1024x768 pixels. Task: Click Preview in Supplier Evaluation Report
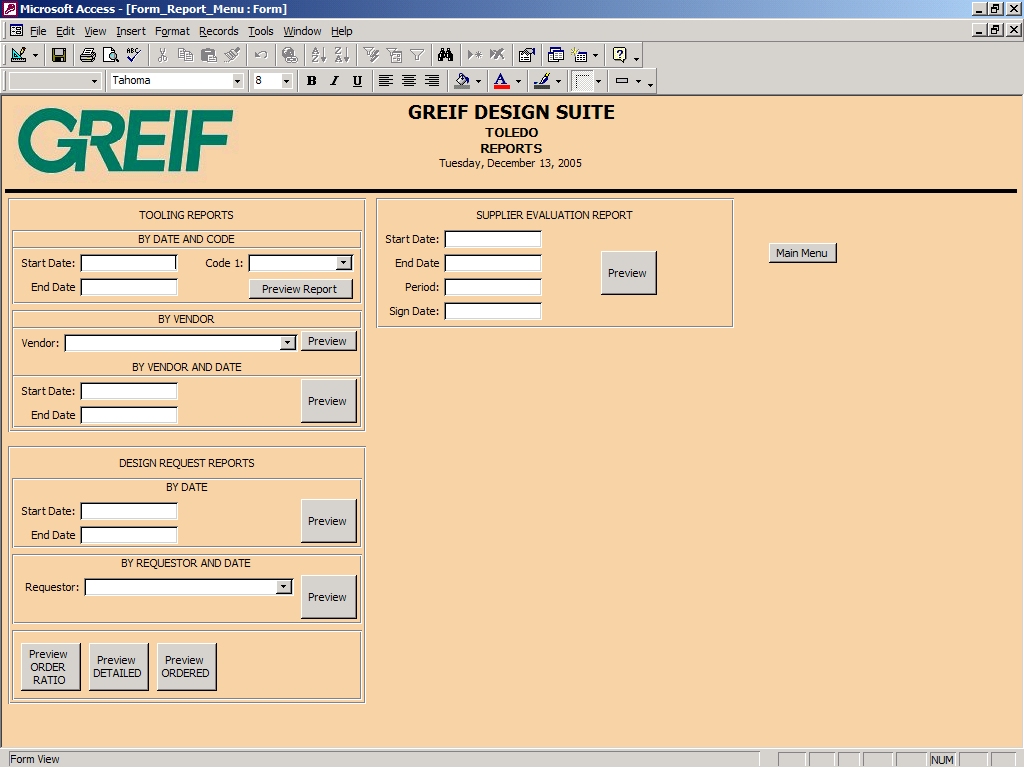[628, 273]
